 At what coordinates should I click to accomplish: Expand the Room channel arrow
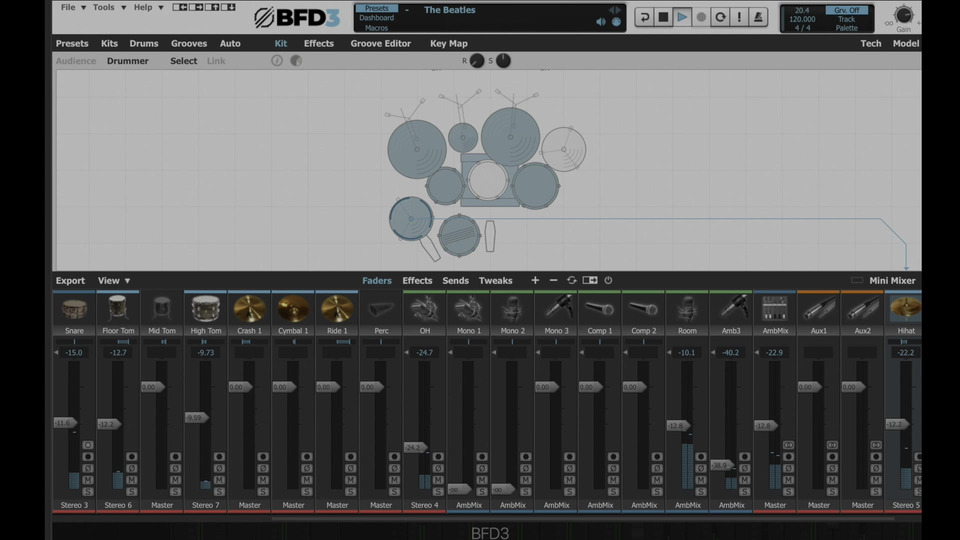[669, 353]
